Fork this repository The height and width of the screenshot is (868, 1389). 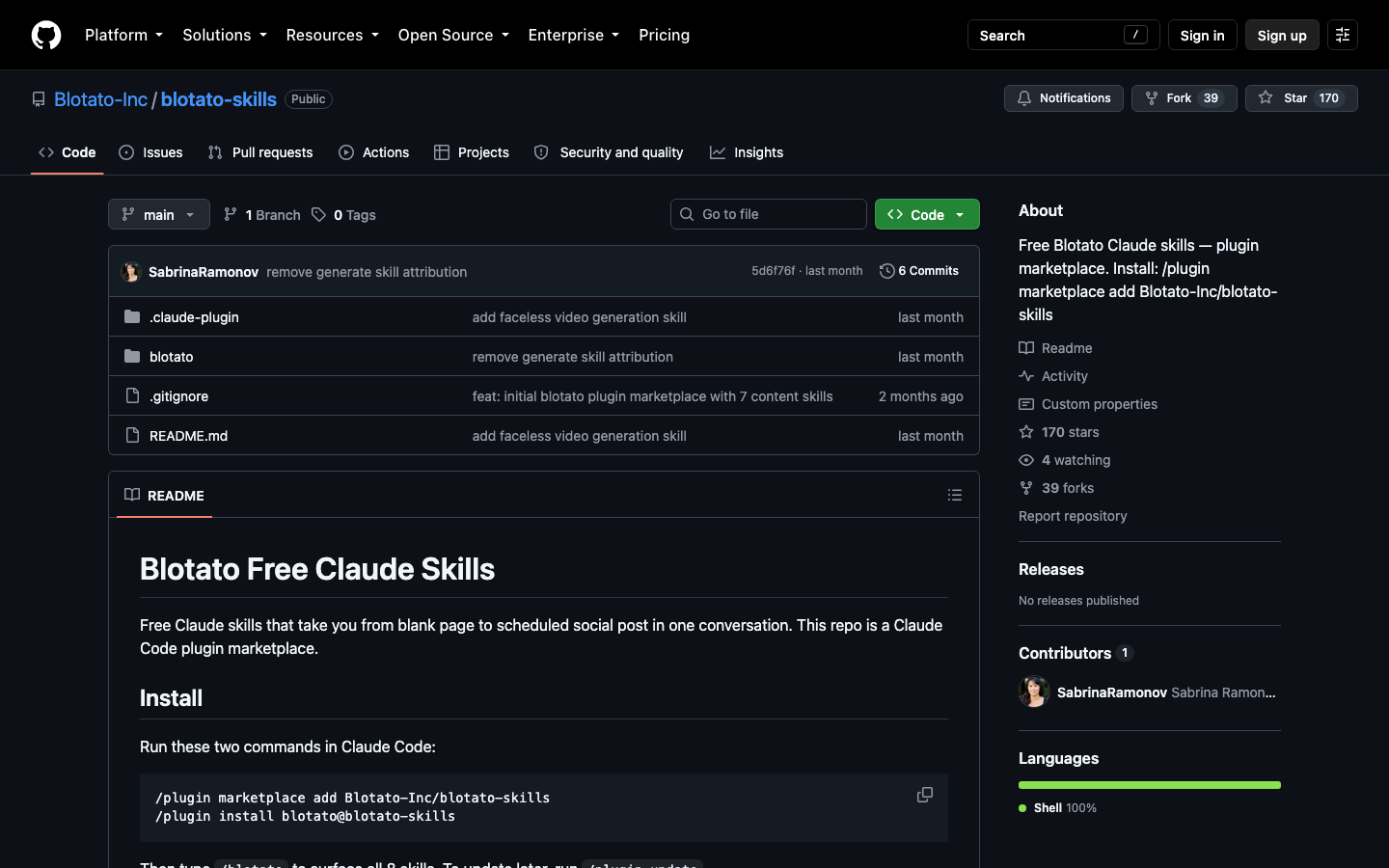[1184, 98]
